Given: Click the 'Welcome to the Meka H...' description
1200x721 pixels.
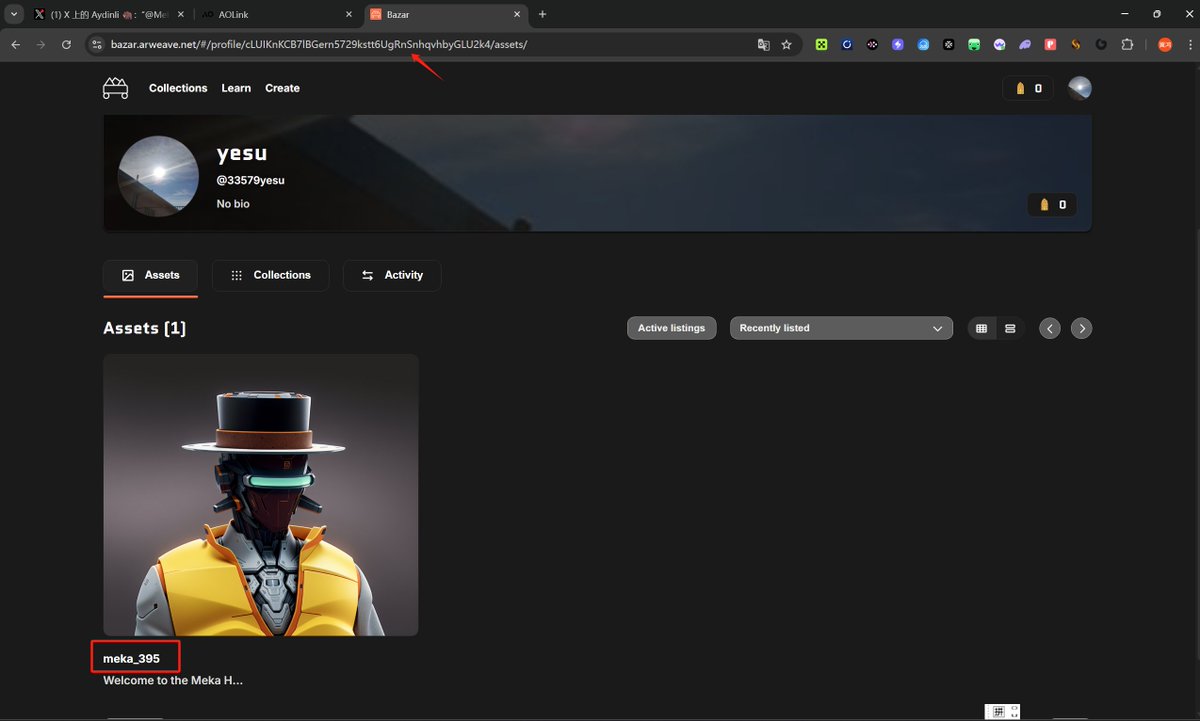Looking at the screenshot, I should pyautogui.click(x=173, y=680).
